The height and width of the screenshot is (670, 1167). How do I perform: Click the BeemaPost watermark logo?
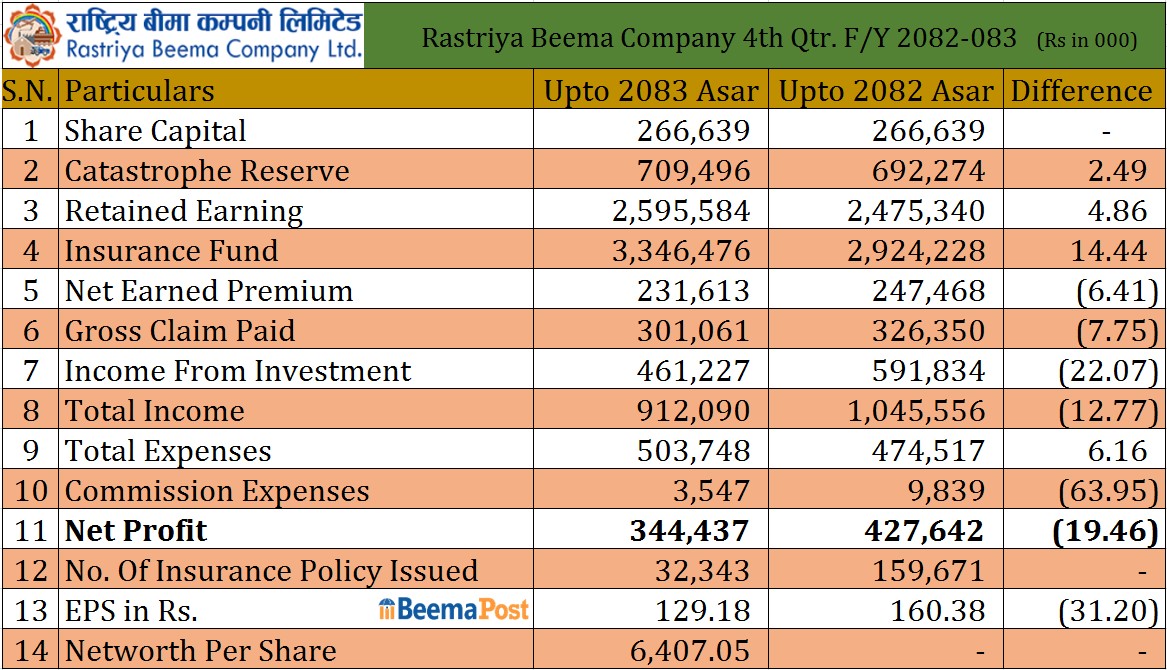click(x=453, y=610)
